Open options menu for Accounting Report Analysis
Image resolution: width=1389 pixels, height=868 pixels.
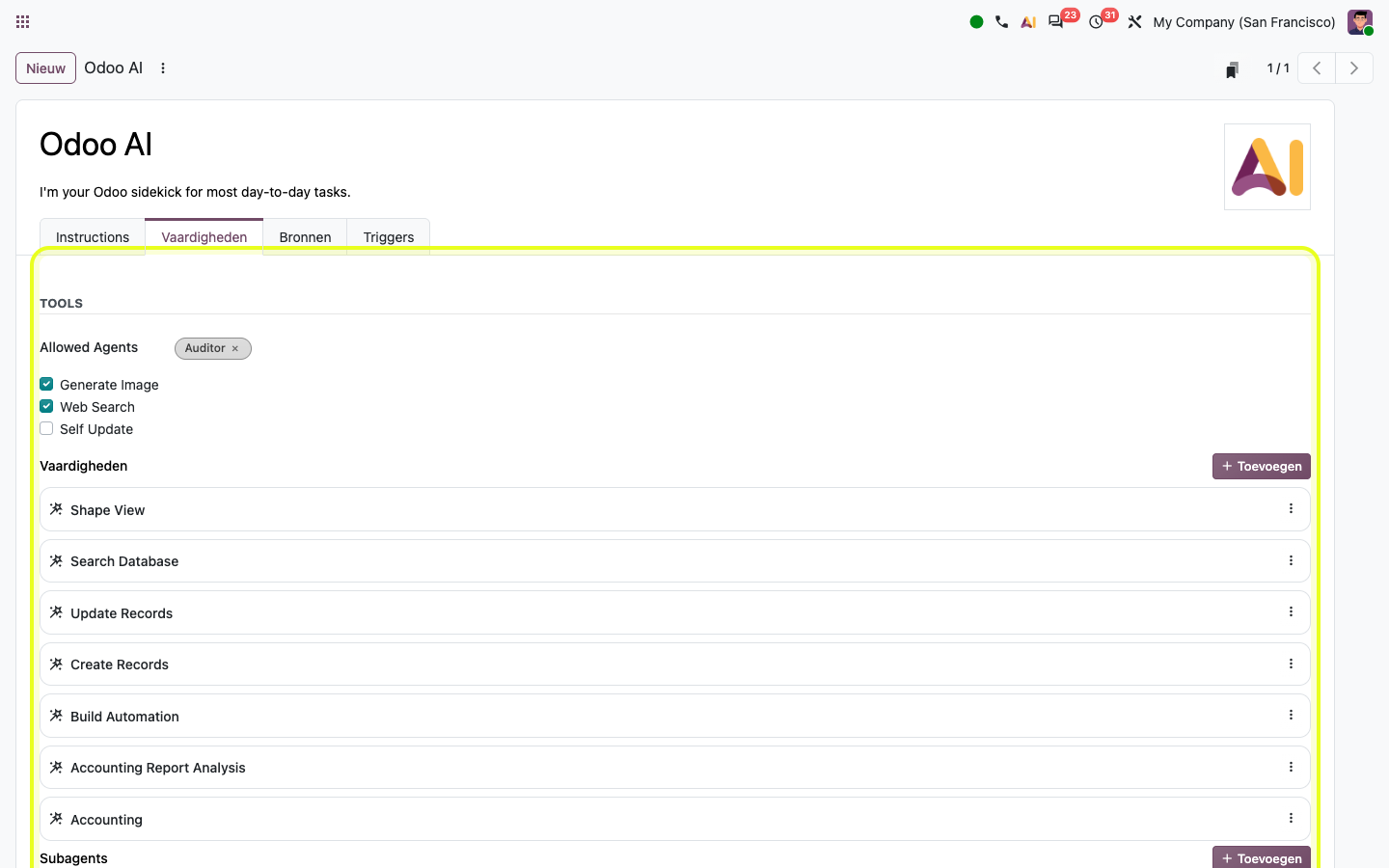pyautogui.click(x=1291, y=767)
